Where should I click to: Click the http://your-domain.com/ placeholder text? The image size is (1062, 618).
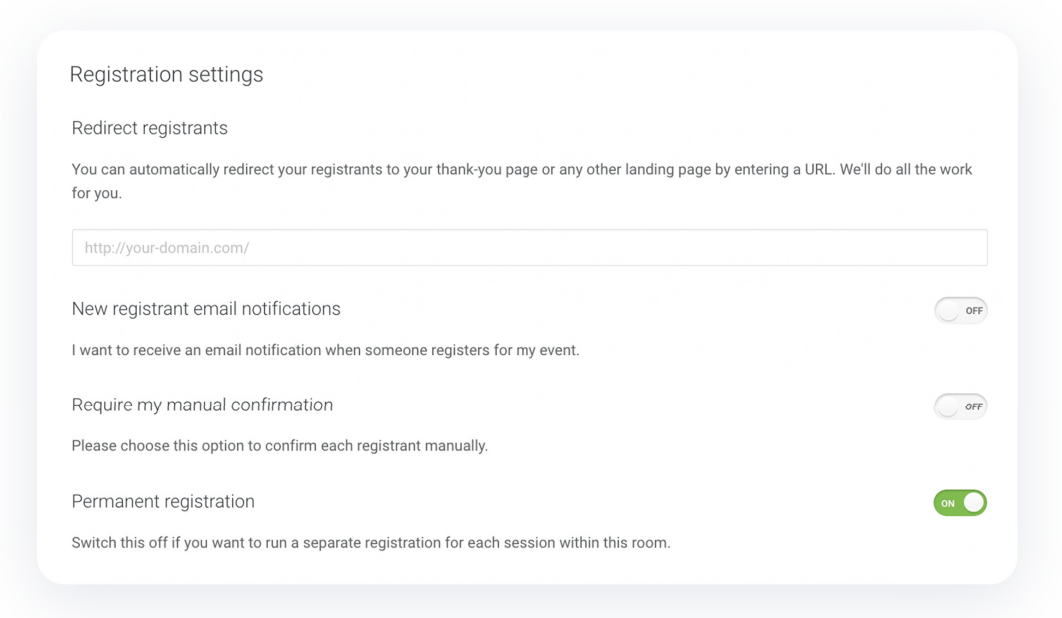[167, 248]
